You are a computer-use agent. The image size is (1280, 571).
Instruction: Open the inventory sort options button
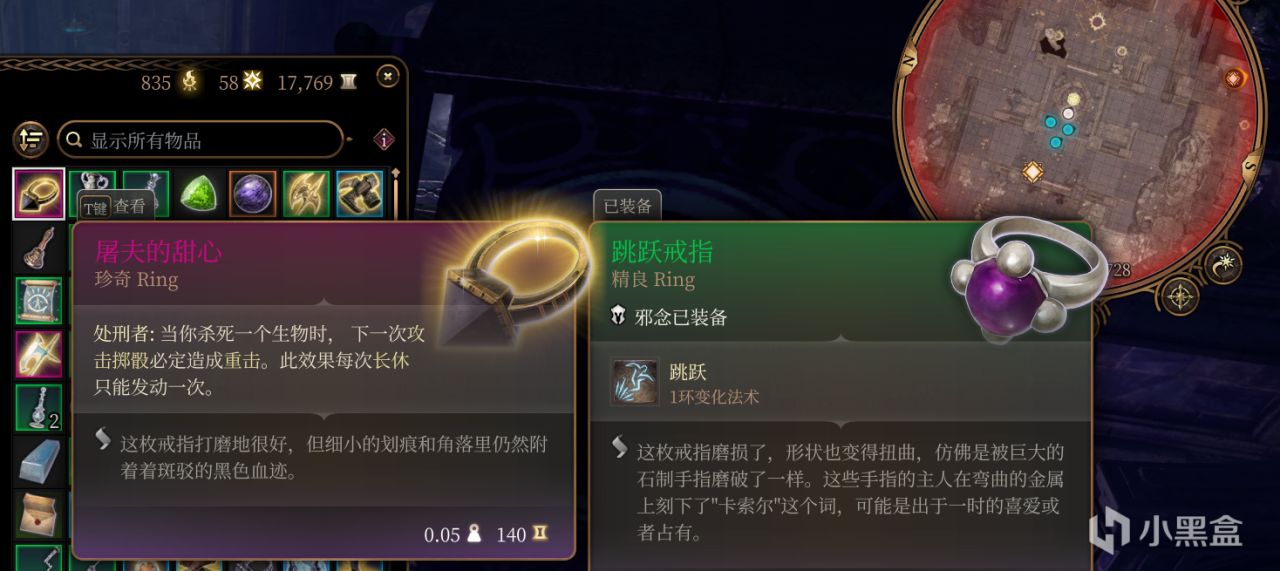pyautogui.click(x=31, y=139)
